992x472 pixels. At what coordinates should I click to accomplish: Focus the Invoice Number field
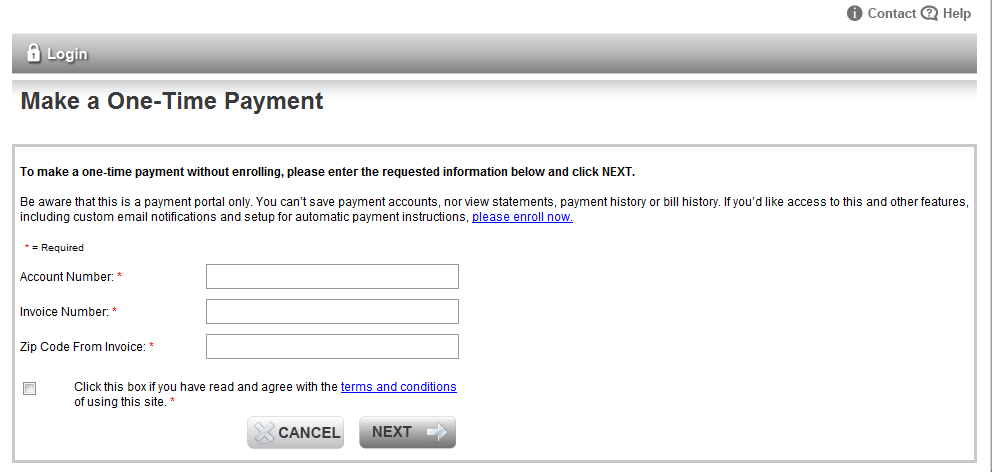[332, 311]
